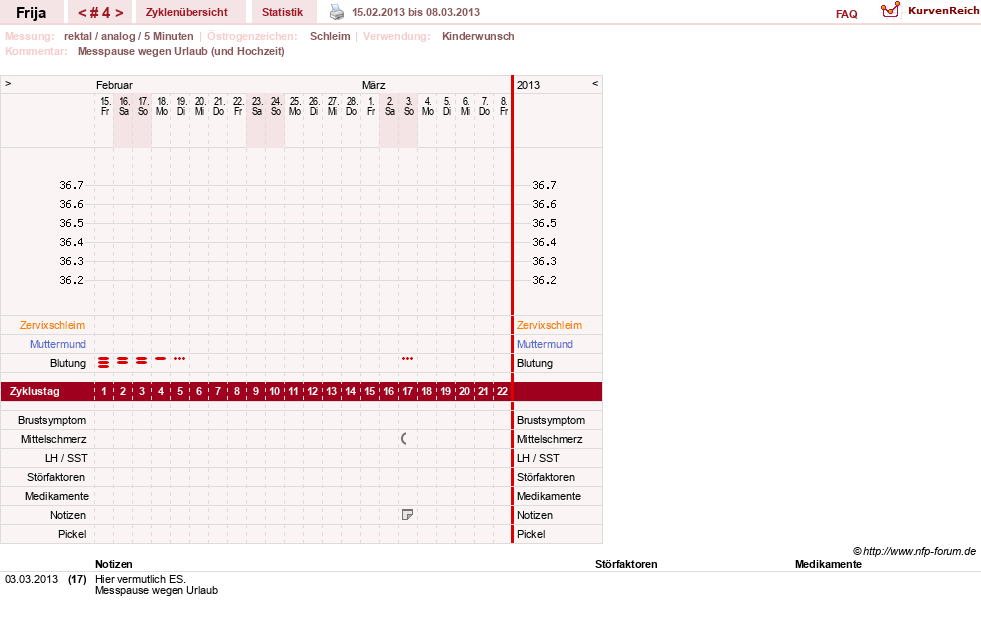The width and height of the screenshot is (981, 617).
Task: Click left Pickel row label
Action: click(72, 534)
